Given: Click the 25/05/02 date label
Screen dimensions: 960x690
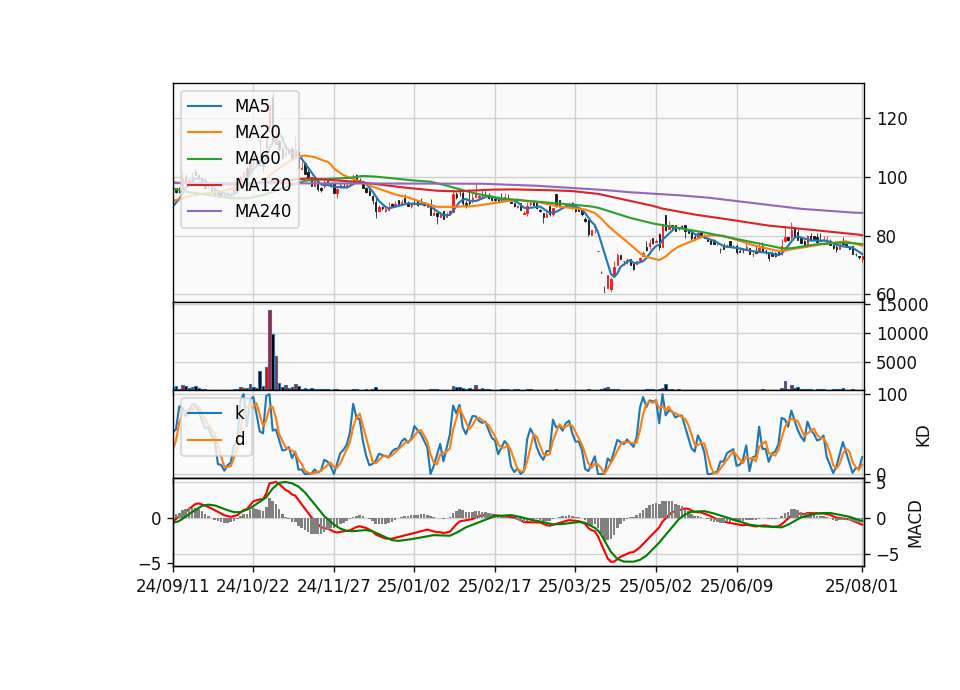Looking at the screenshot, I should click(656, 586).
